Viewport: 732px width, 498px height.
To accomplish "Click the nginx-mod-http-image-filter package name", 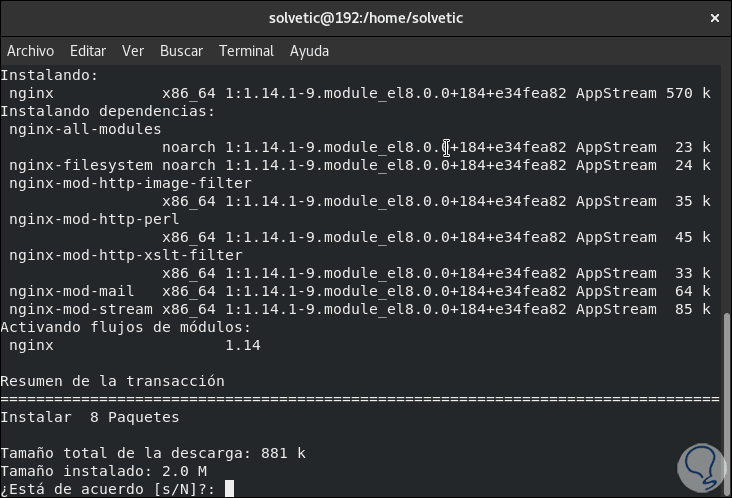I will (130, 183).
